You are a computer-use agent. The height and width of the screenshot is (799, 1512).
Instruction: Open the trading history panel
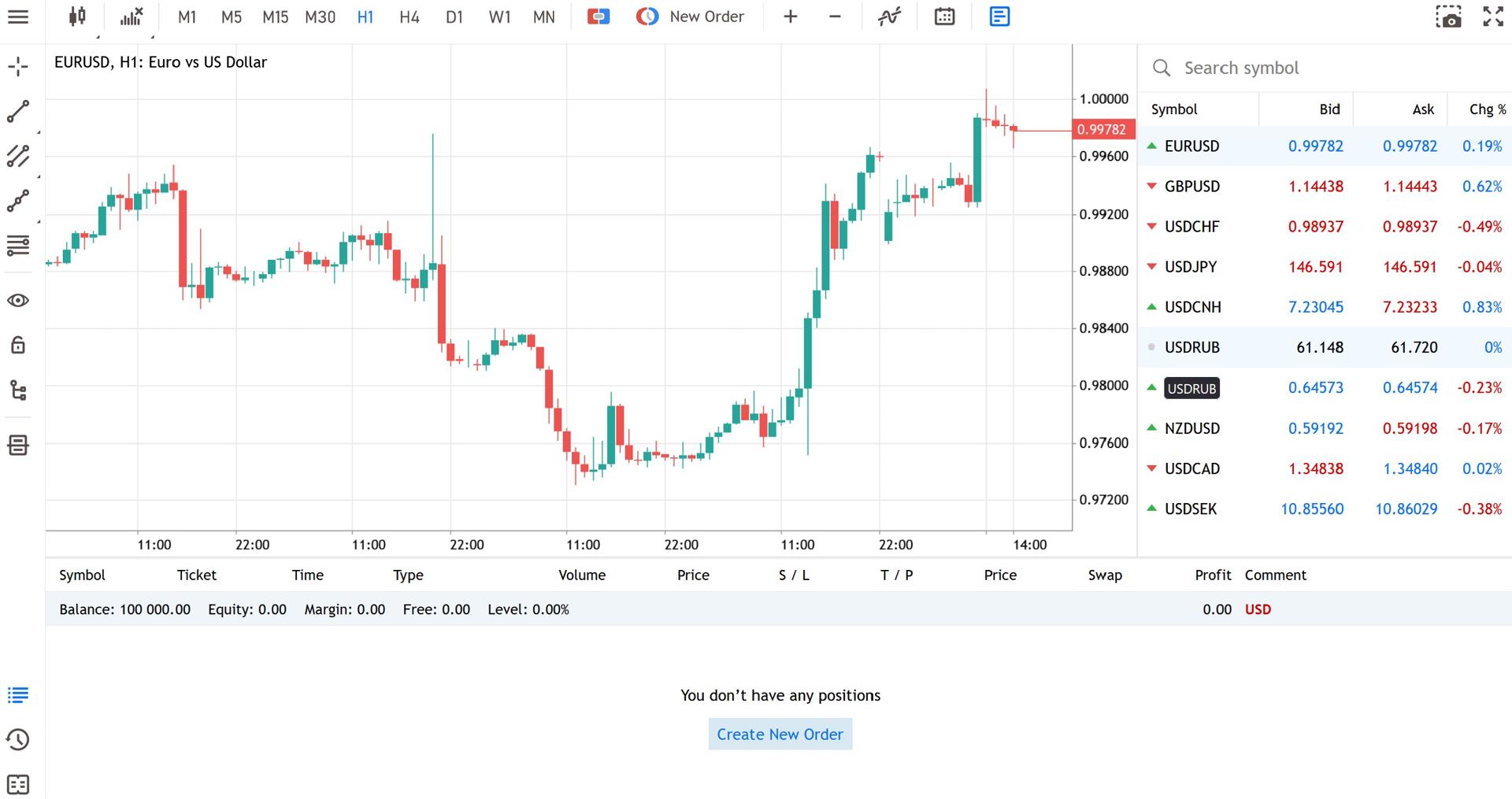pyautogui.click(x=17, y=740)
